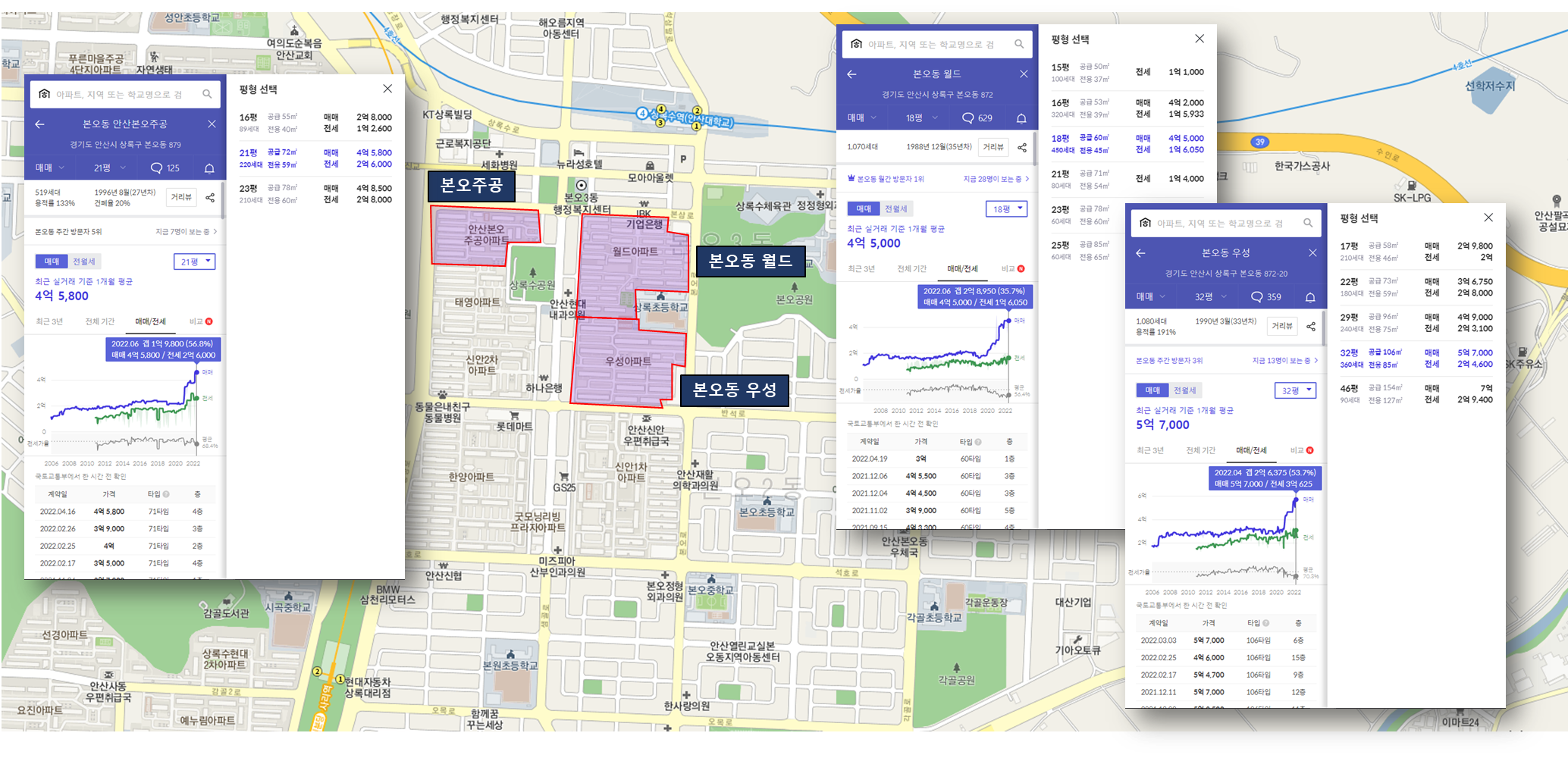Viewport: 1568px width, 758px height.
Task: Click the search field in 안산본오주공 panel
Action: pos(125,94)
